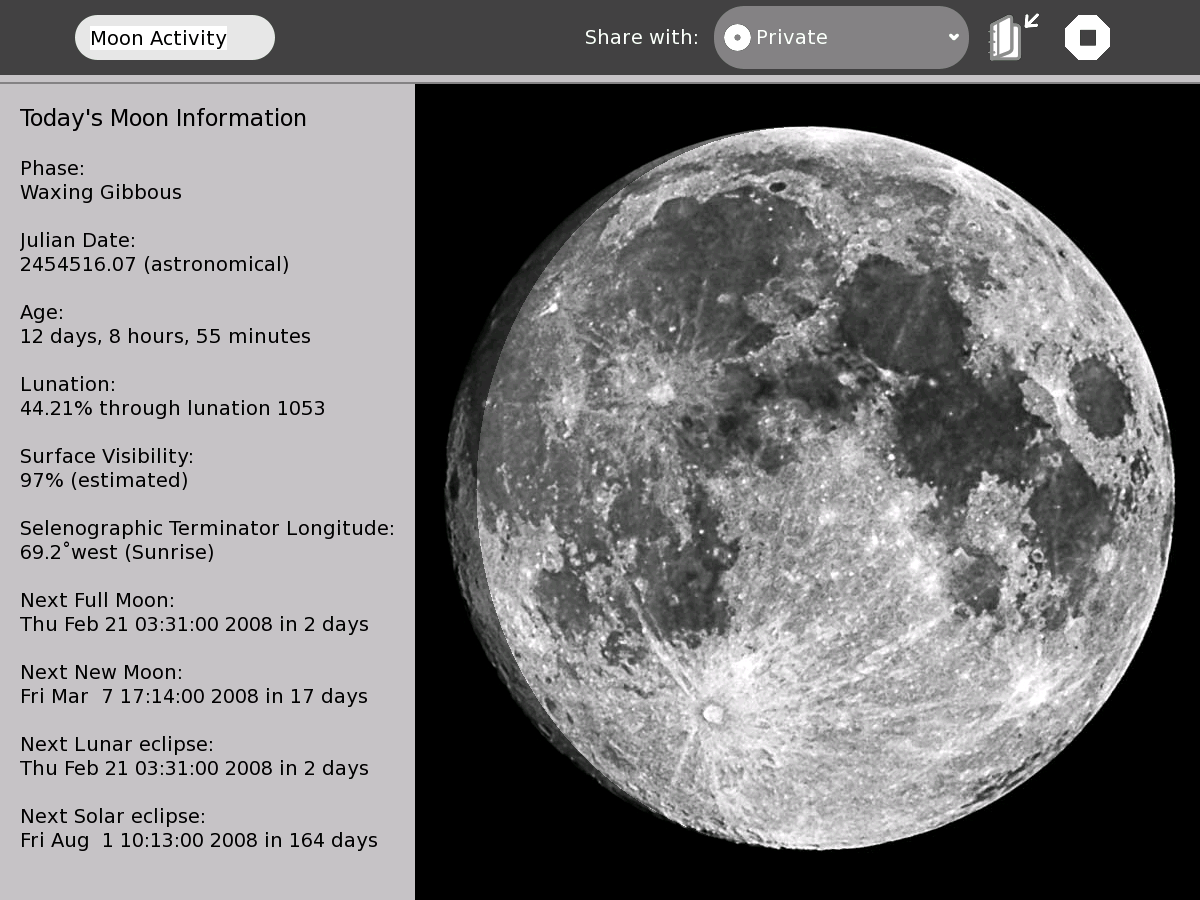Edit the Moon Activity title field
The image size is (1200, 900).
click(x=174, y=38)
